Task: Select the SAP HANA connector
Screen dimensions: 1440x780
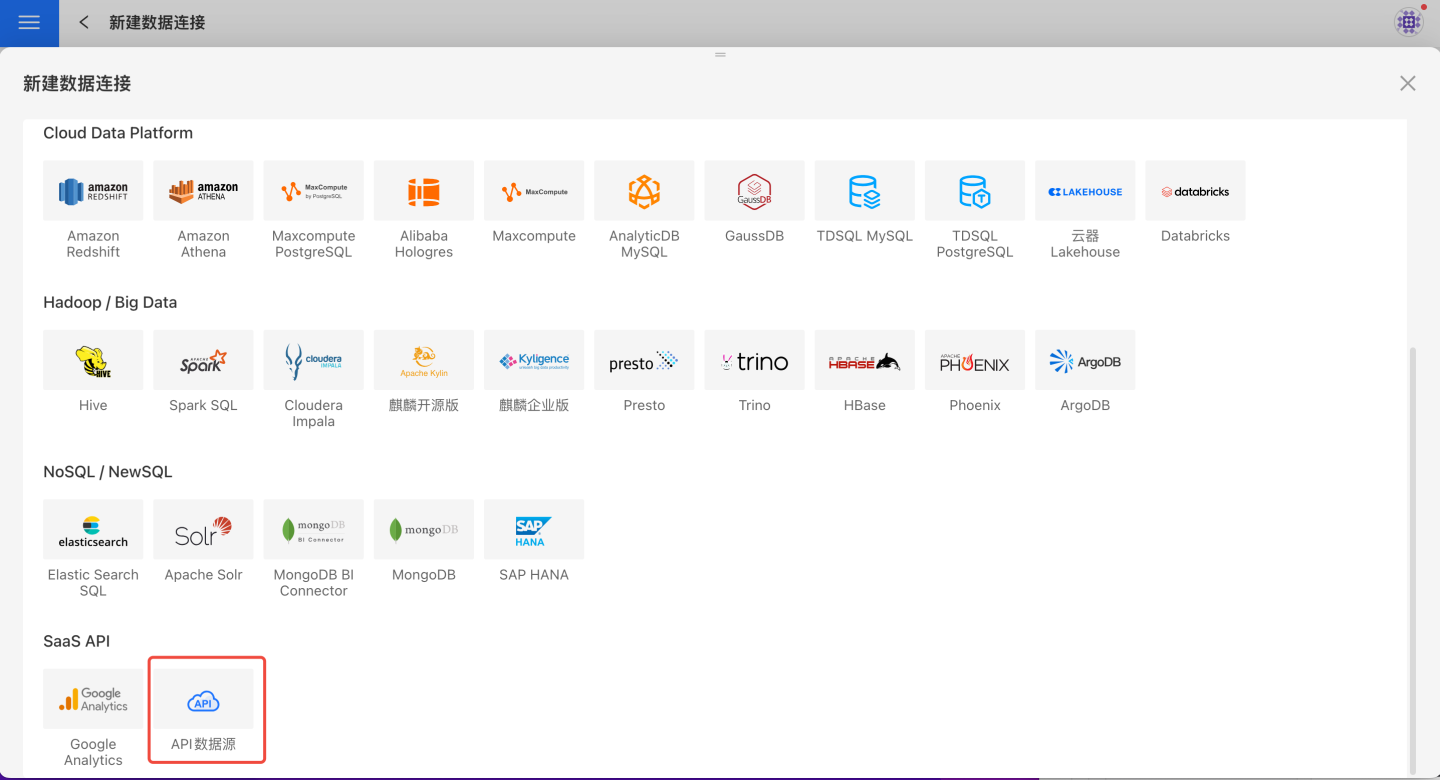Action: pyautogui.click(x=534, y=530)
